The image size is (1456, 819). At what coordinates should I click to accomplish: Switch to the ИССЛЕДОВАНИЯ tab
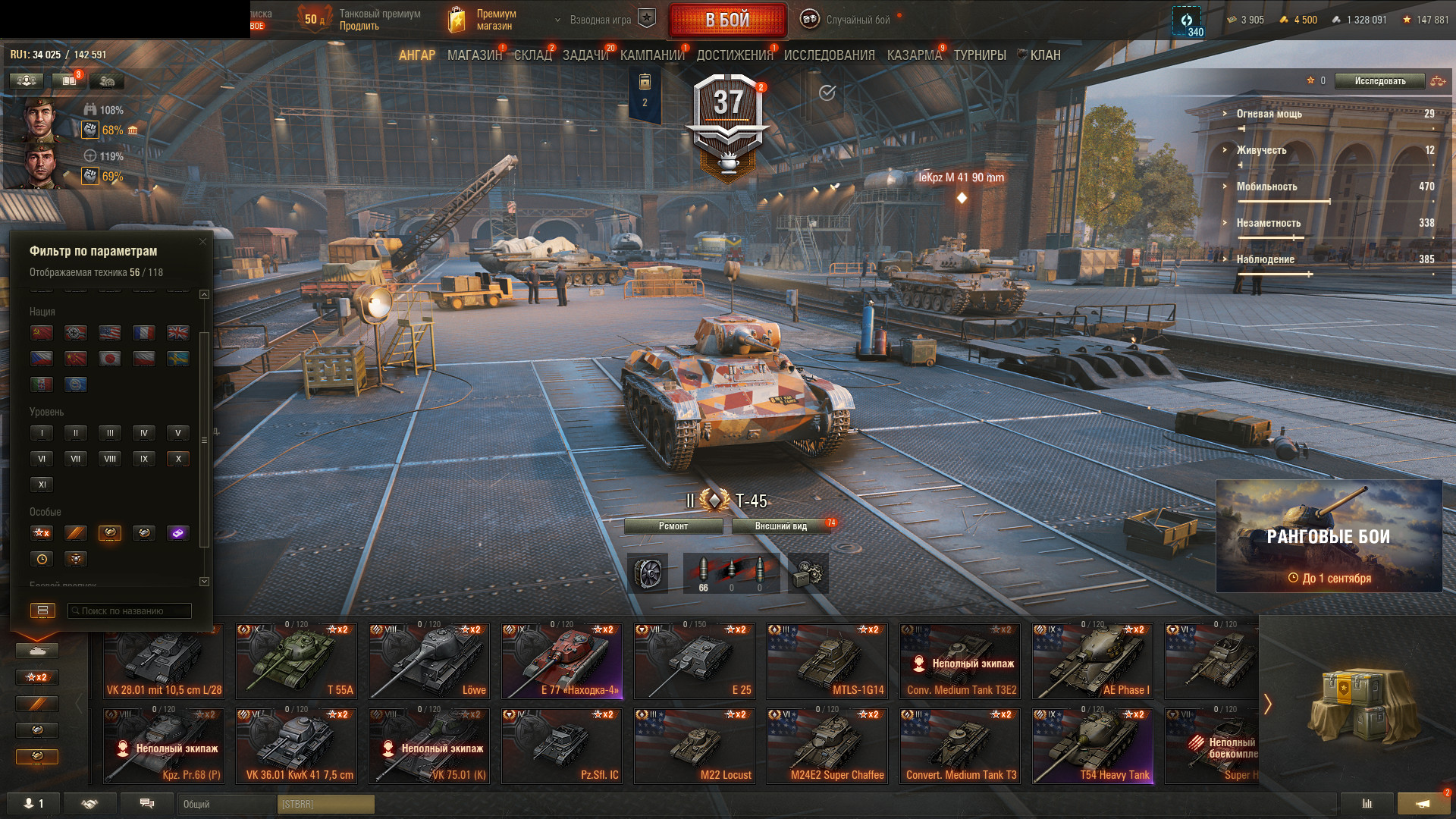829,55
